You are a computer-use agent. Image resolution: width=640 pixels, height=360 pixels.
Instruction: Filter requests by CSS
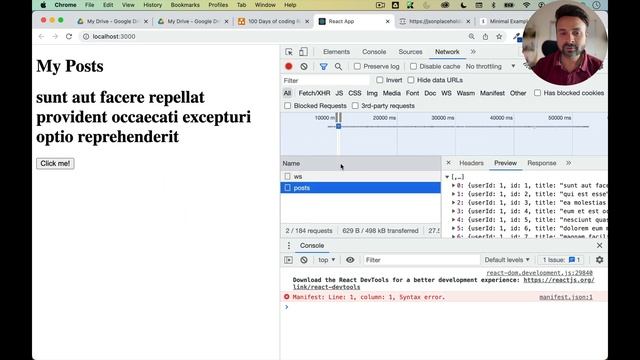[x=355, y=93]
